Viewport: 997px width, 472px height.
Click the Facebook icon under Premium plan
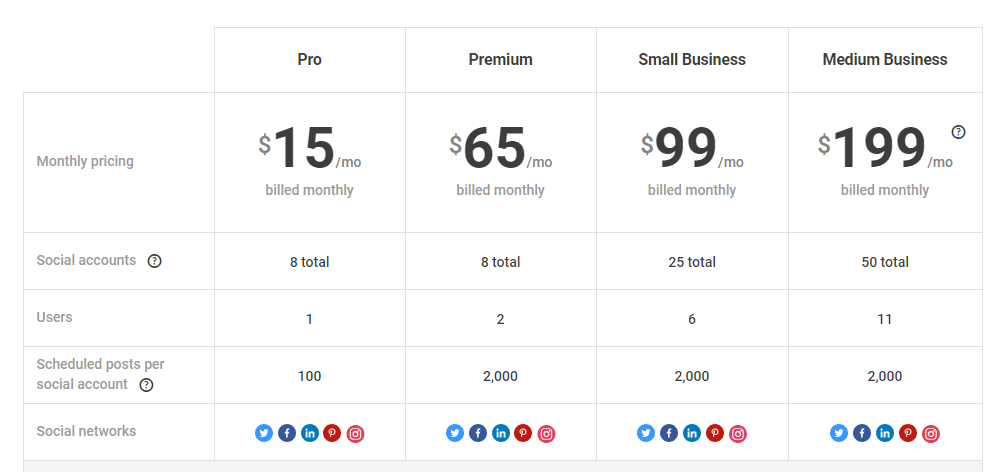(x=478, y=433)
